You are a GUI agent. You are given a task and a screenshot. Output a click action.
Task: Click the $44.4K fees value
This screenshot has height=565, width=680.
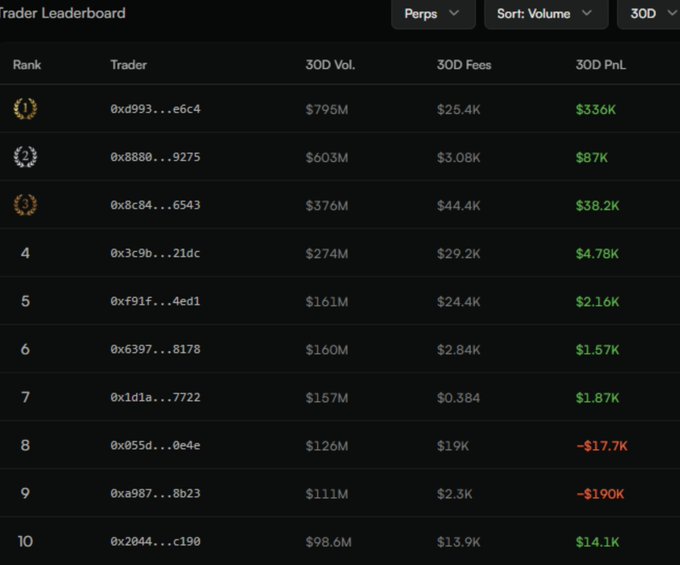coord(459,206)
